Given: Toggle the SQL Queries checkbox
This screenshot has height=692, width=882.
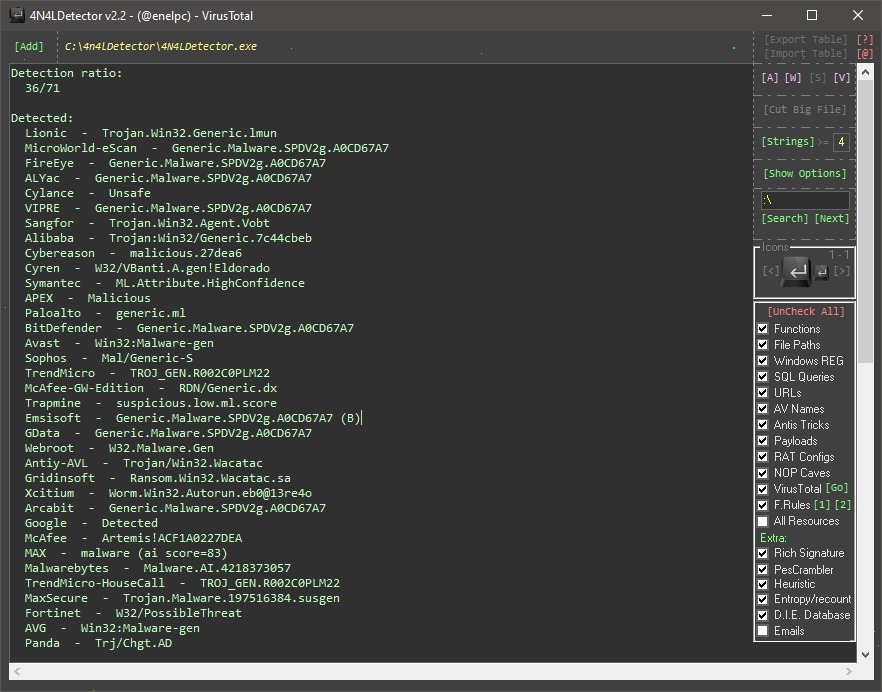Looking at the screenshot, I should pyautogui.click(x=763, y=376).
